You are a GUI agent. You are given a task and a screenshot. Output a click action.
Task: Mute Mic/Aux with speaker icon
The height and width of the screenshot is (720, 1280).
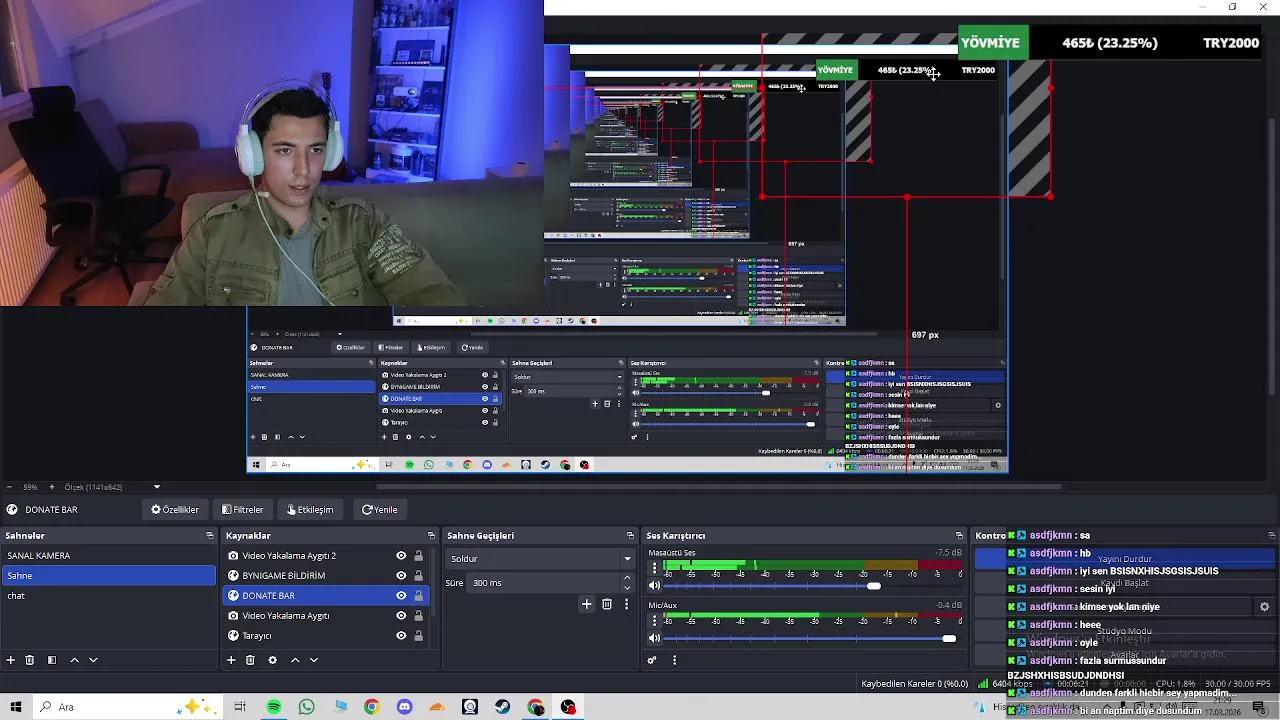[x=654, y=638]
